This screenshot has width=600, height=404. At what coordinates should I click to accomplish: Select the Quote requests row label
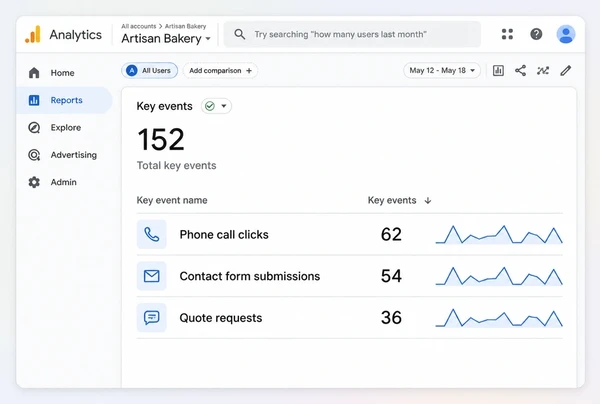[221, 318]
